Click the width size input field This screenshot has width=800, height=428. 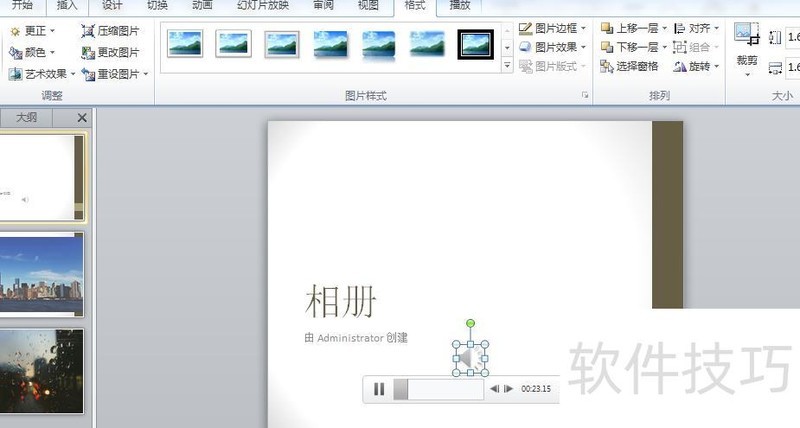(793, 67)
